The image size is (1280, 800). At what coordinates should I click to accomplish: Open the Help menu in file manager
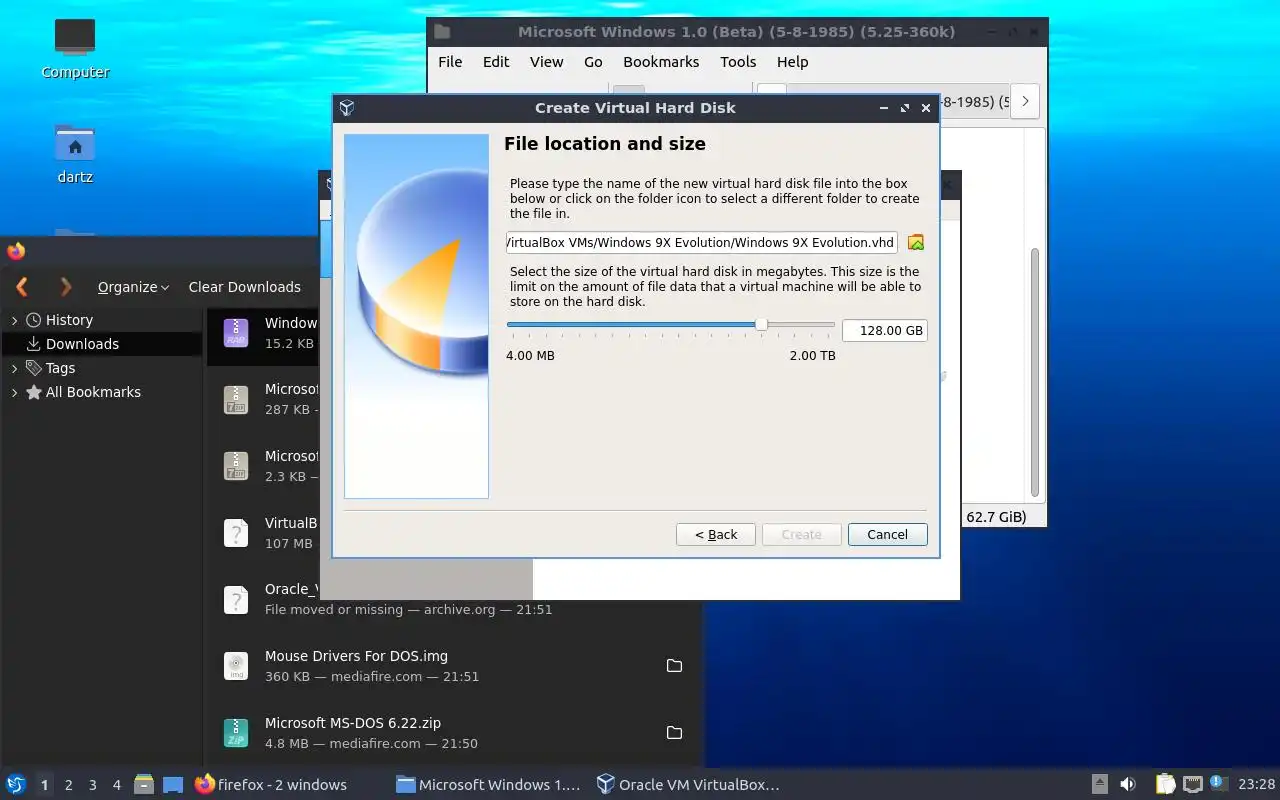792,62
